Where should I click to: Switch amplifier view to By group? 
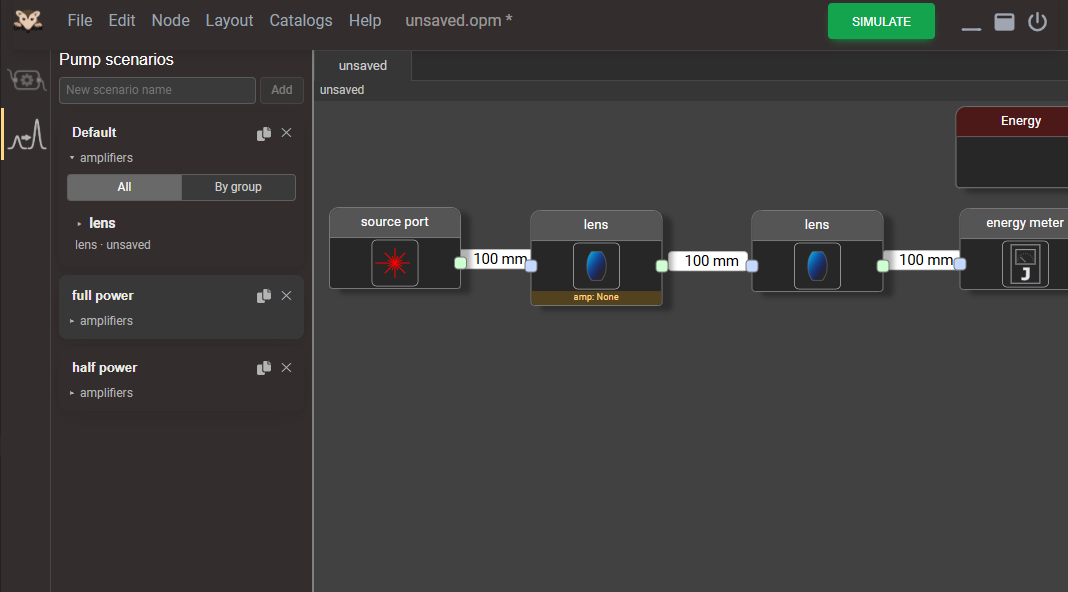tap(238, 187)
